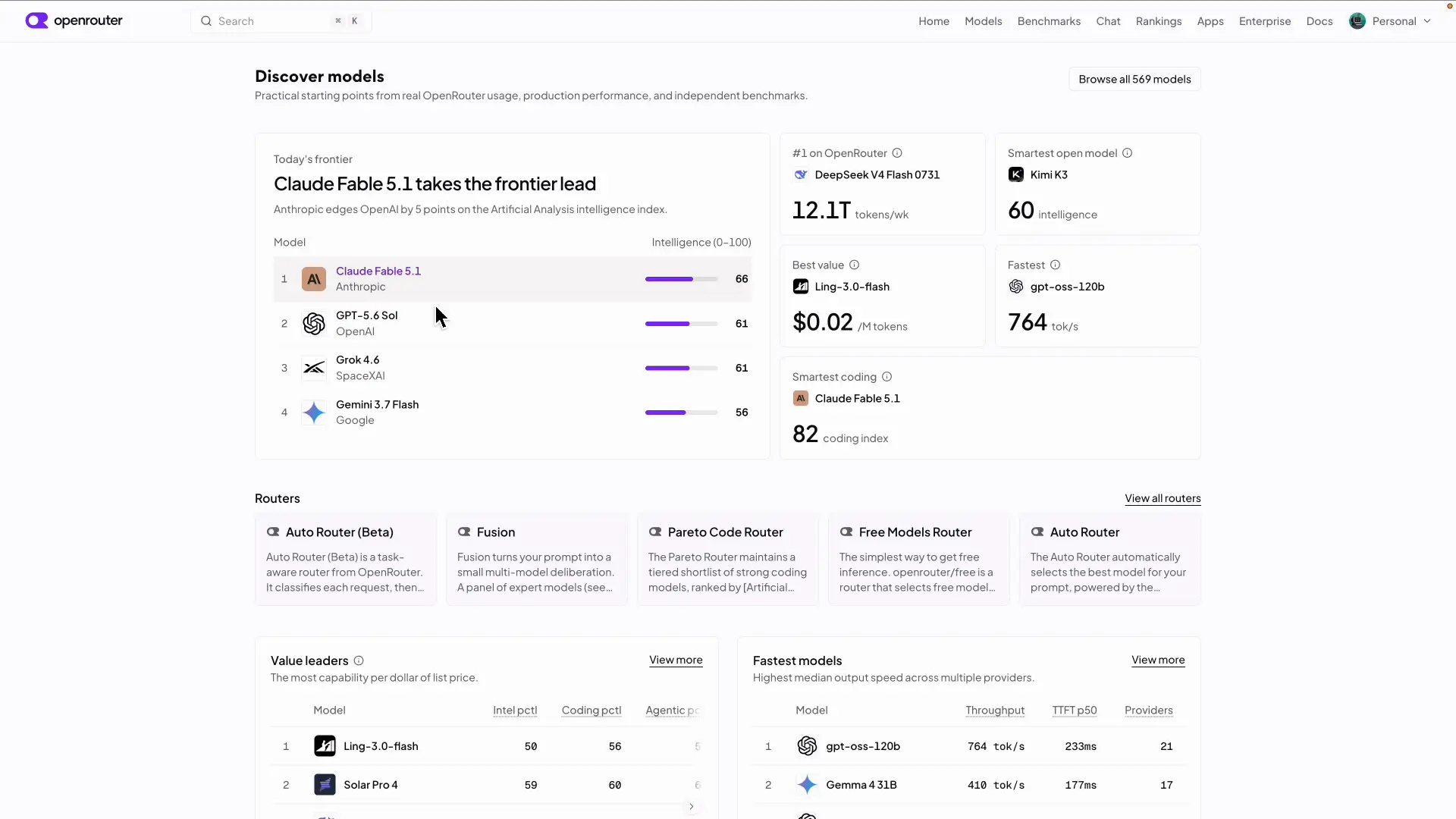Click the GPT-5.6 Sol intelligence bar
The width and height of the screenshot is (1456, 819).
[681, 324]
